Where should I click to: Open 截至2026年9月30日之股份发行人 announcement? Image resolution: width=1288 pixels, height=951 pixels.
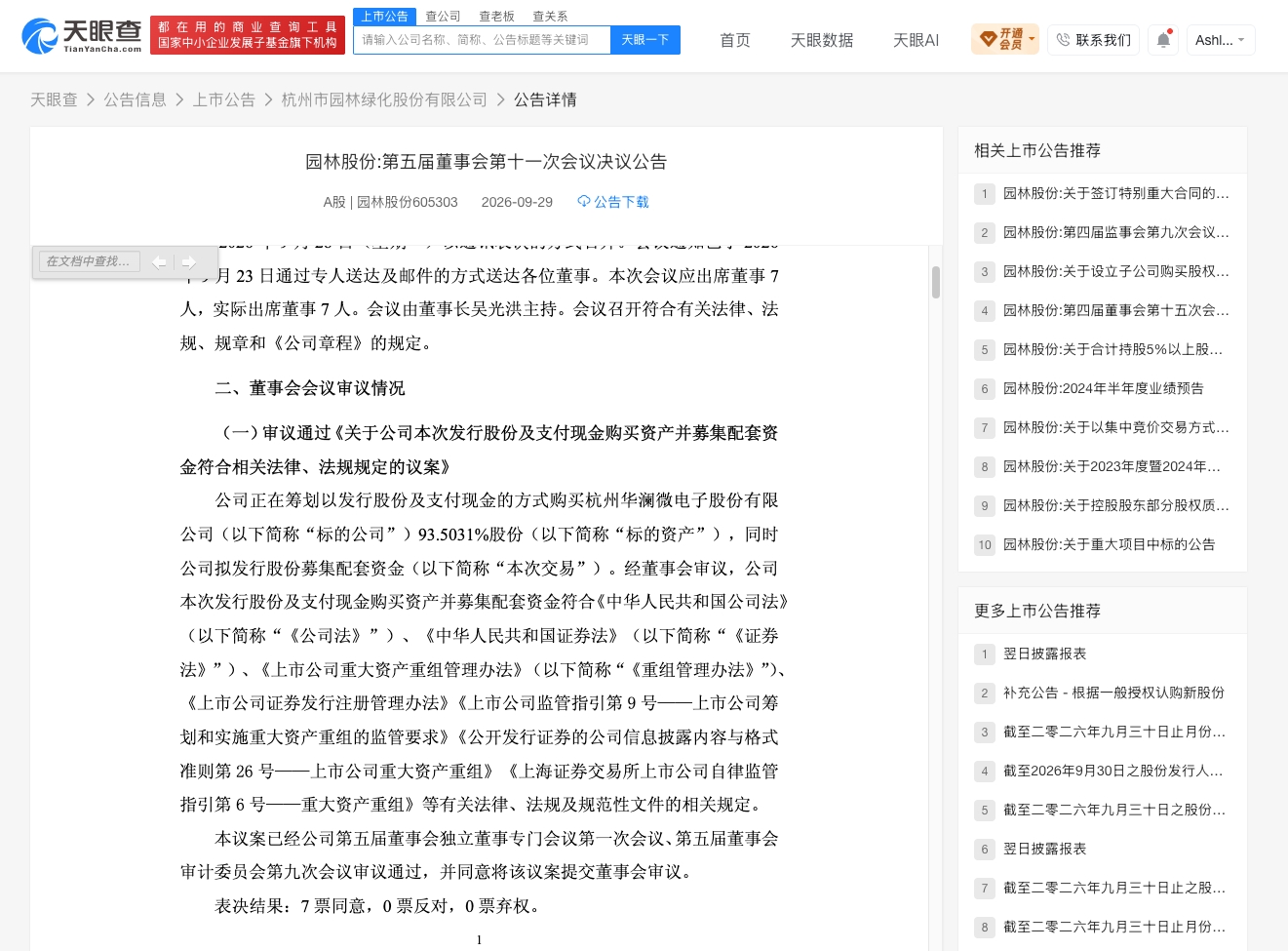1113,771
